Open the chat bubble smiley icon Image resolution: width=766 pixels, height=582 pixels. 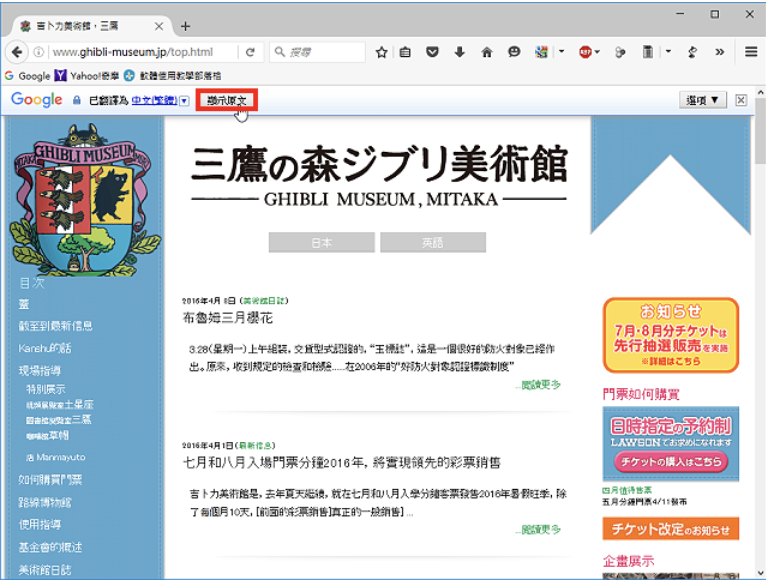point(513,52)
